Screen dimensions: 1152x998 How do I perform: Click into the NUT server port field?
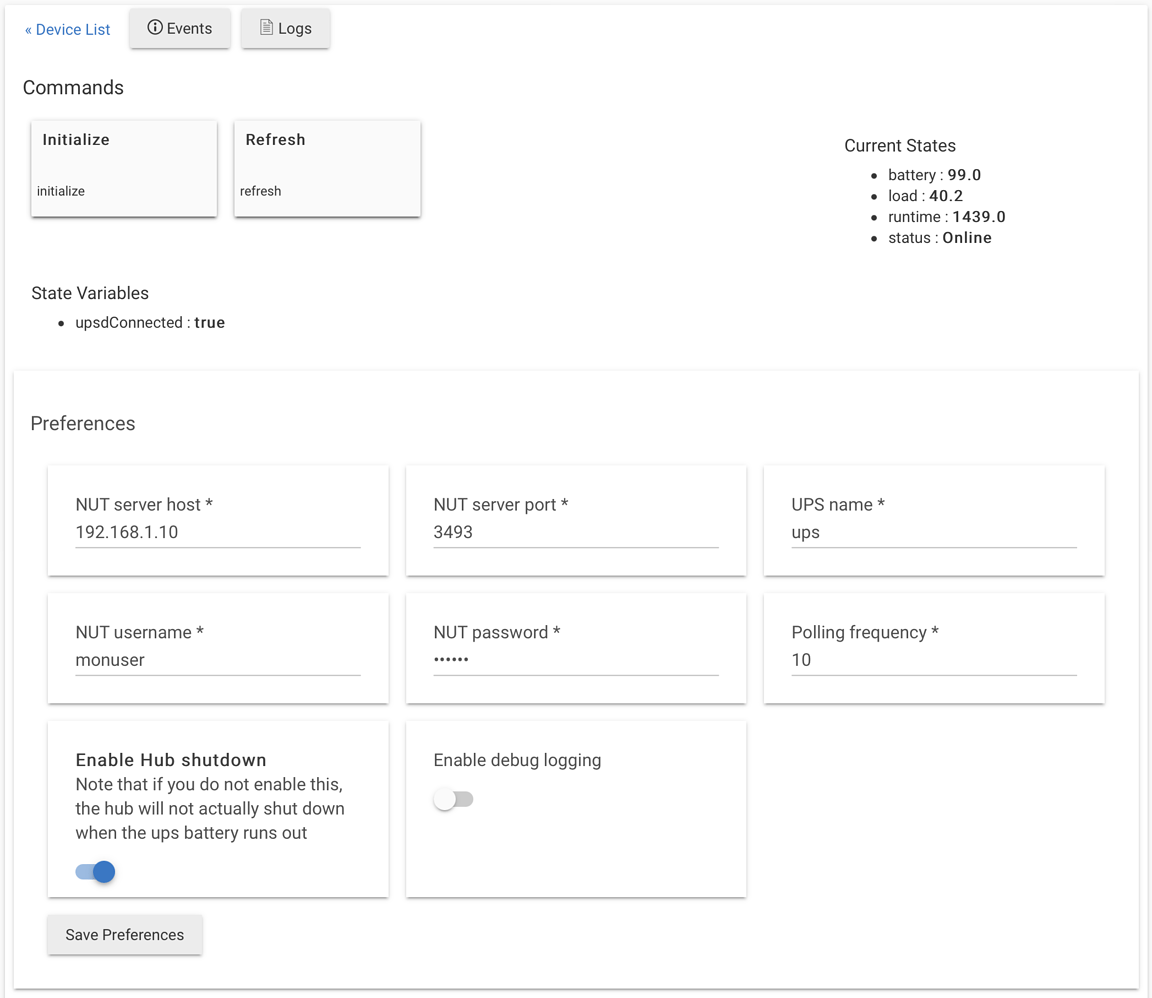pos(575,532)
